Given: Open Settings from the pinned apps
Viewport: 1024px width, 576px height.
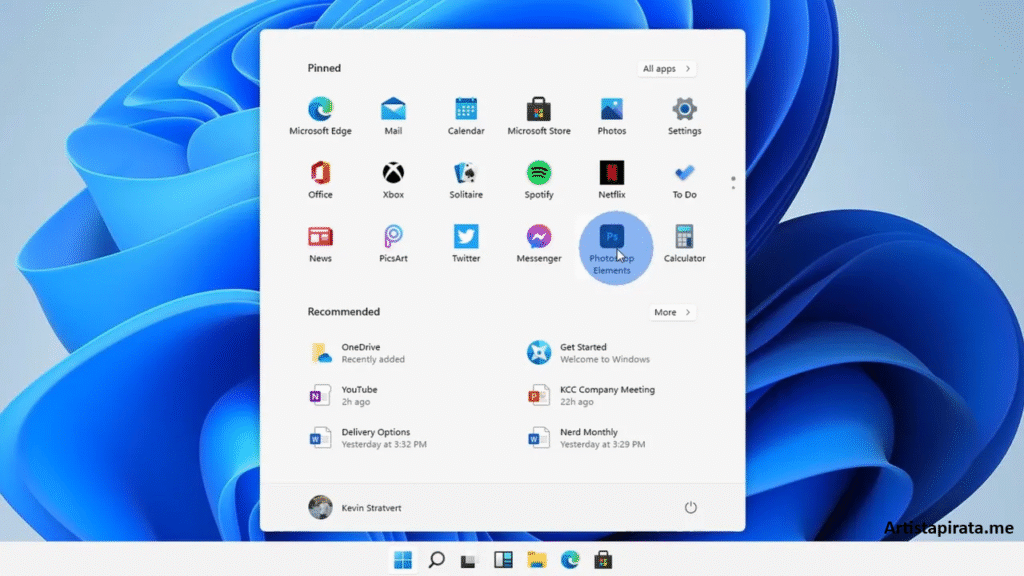Looking at the screenshot, I should 684,110.
